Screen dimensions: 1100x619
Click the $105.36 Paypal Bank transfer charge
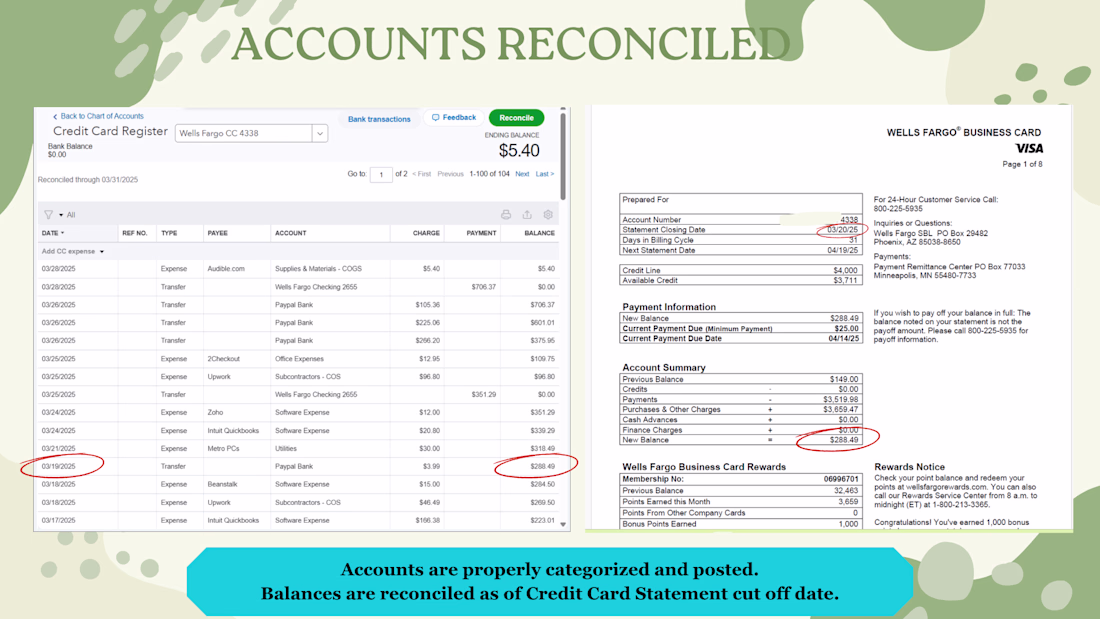coord(427,305)
